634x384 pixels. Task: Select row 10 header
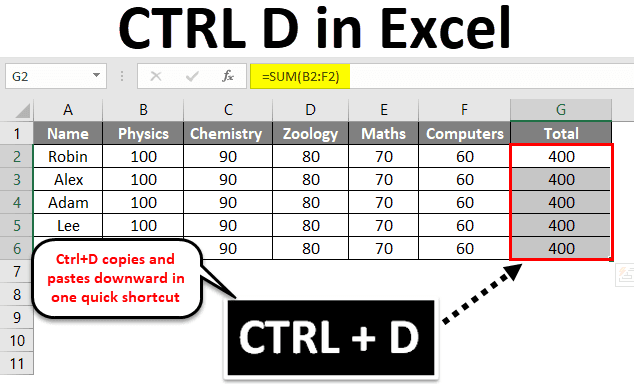pyautogui.click(x=17, y=341)
